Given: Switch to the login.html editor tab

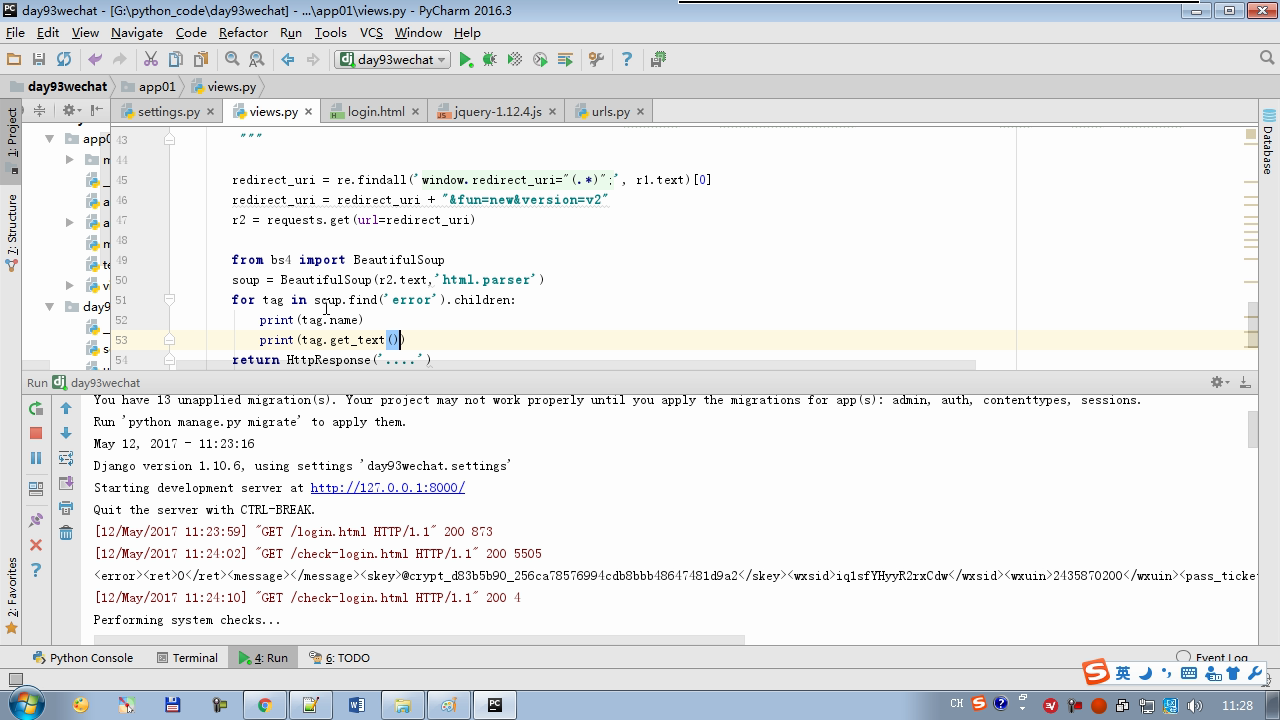Looking at the screenshot, I should click(x=375, y=111).
